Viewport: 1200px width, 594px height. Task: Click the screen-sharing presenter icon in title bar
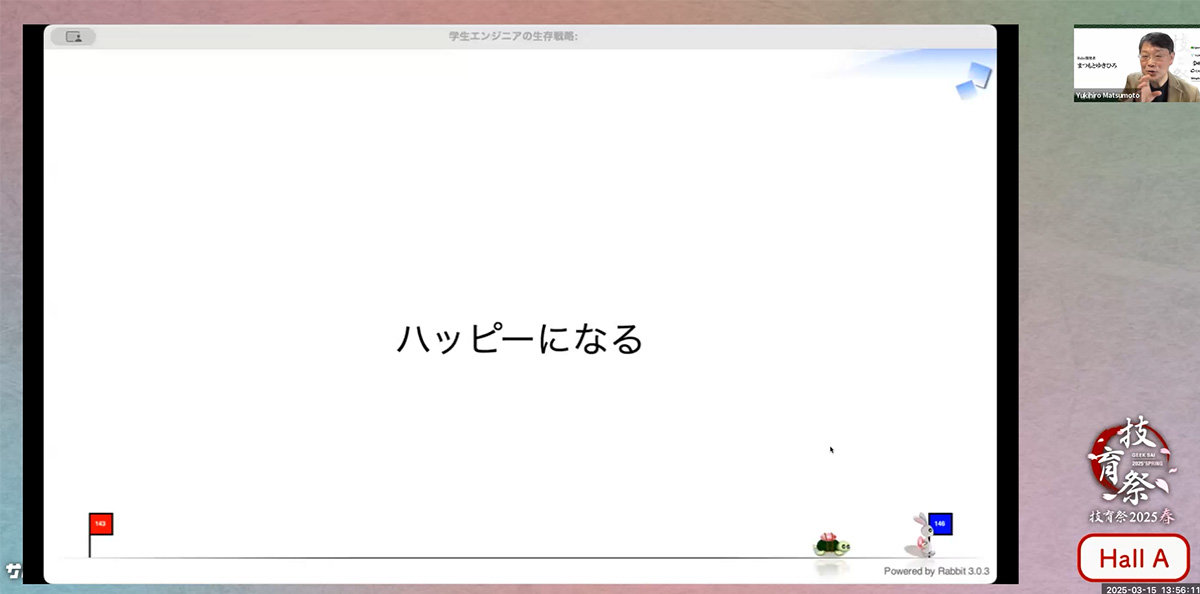[73, 37]
